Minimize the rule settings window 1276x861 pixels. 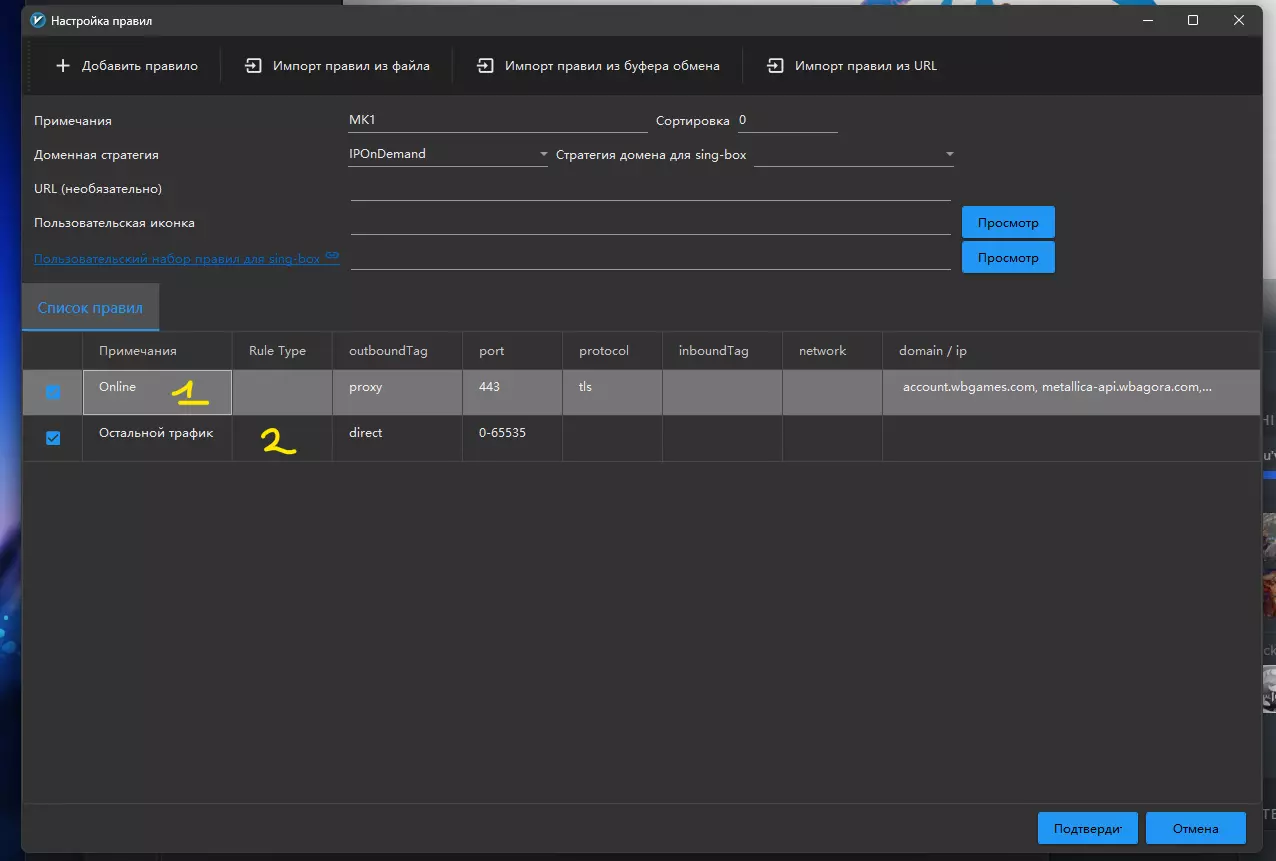(1146, 20)
